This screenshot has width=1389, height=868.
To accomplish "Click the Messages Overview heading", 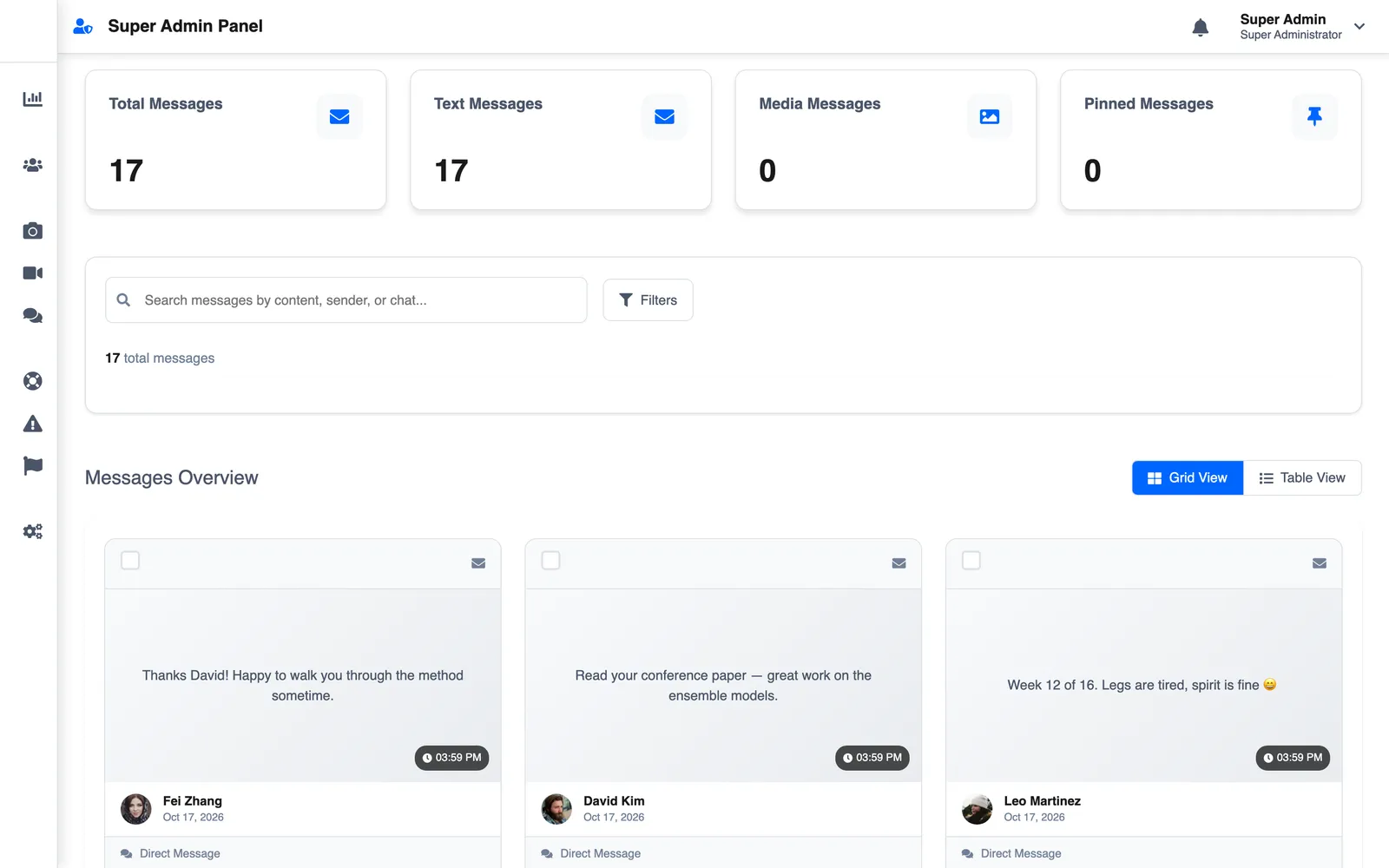I will (x=172, y=478).
